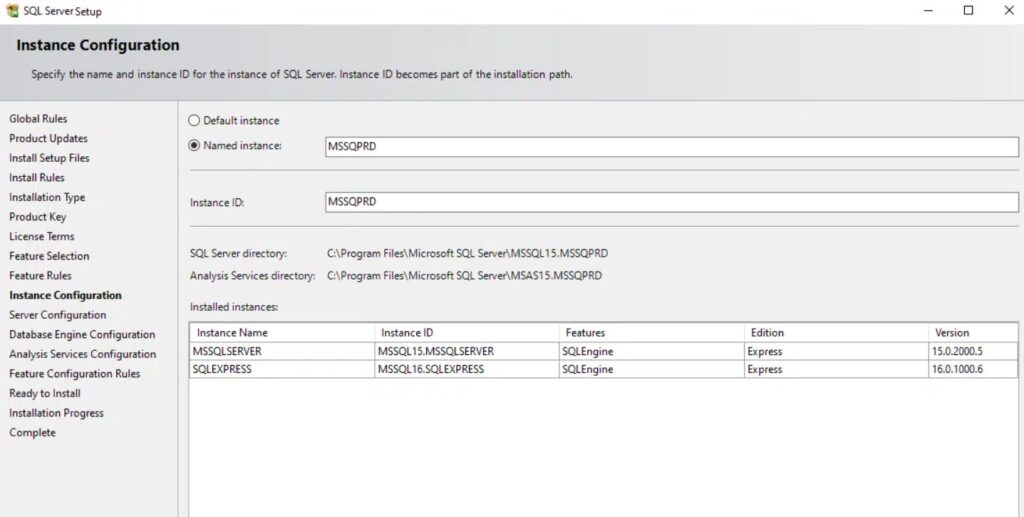Sort by the Version column header
Viewport: 1024px width, 517px height.
973,332
